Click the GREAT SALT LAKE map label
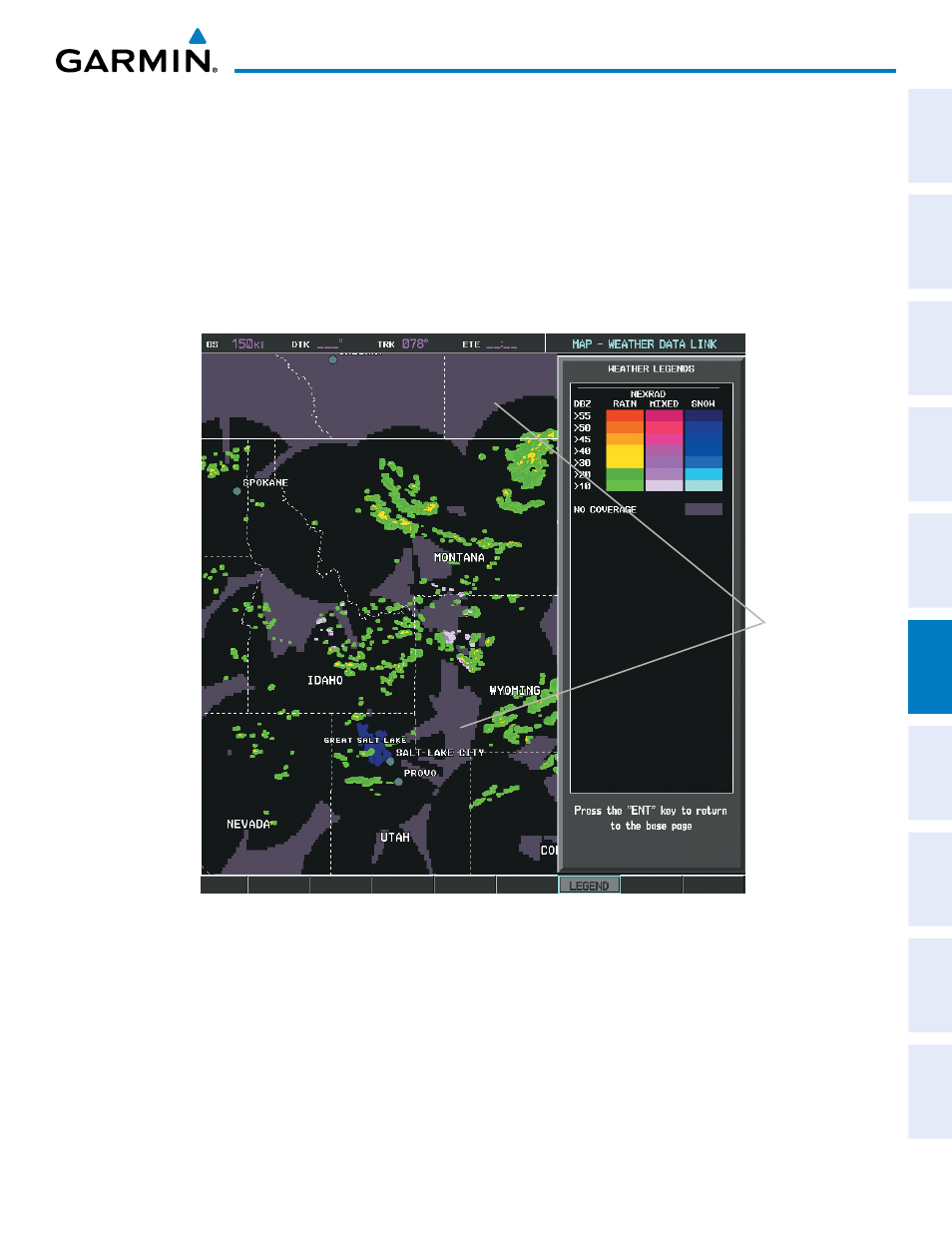 click(365, 741)
